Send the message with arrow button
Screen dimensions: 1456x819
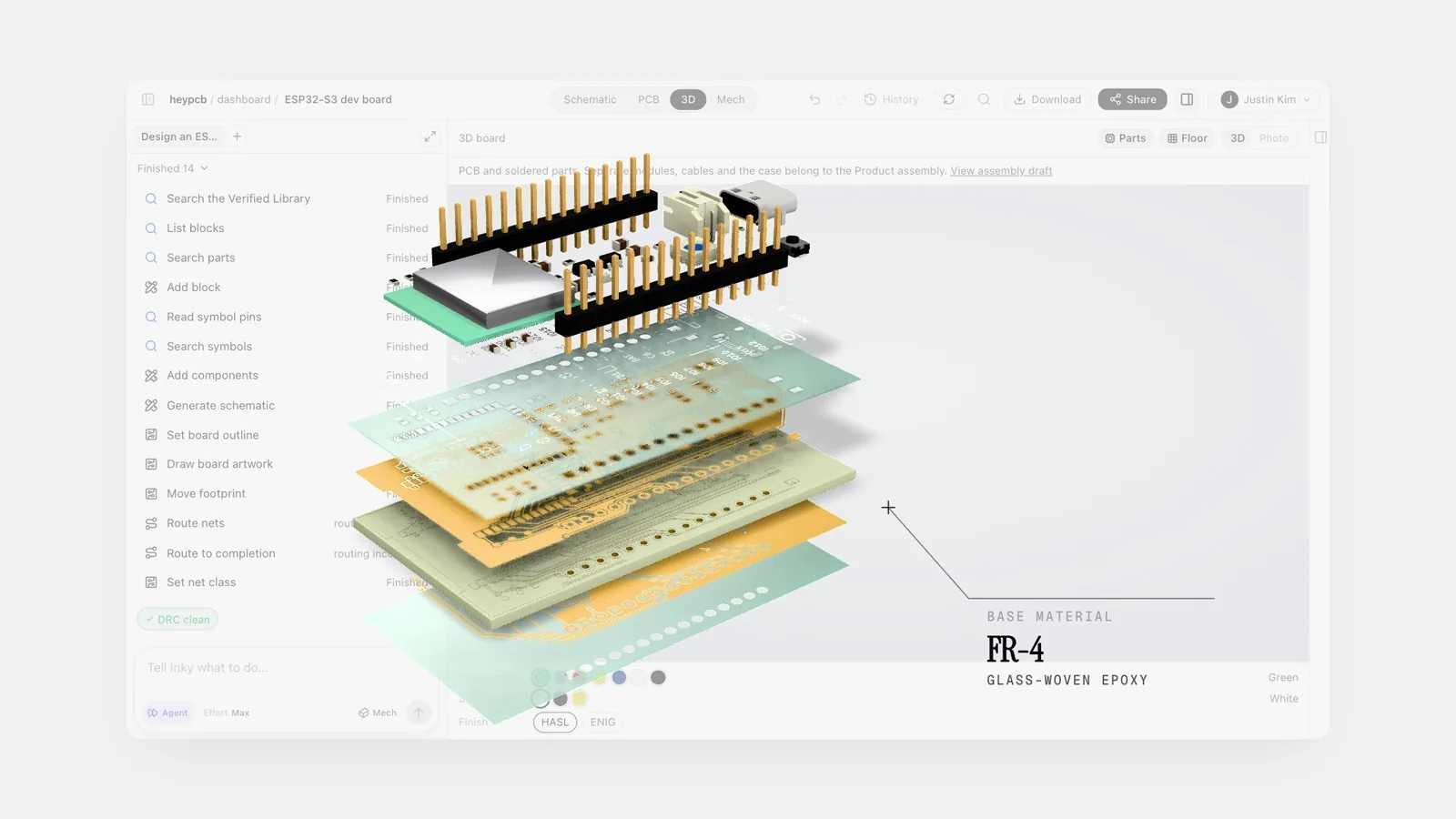pyautogui.click(x=419, y=713)
